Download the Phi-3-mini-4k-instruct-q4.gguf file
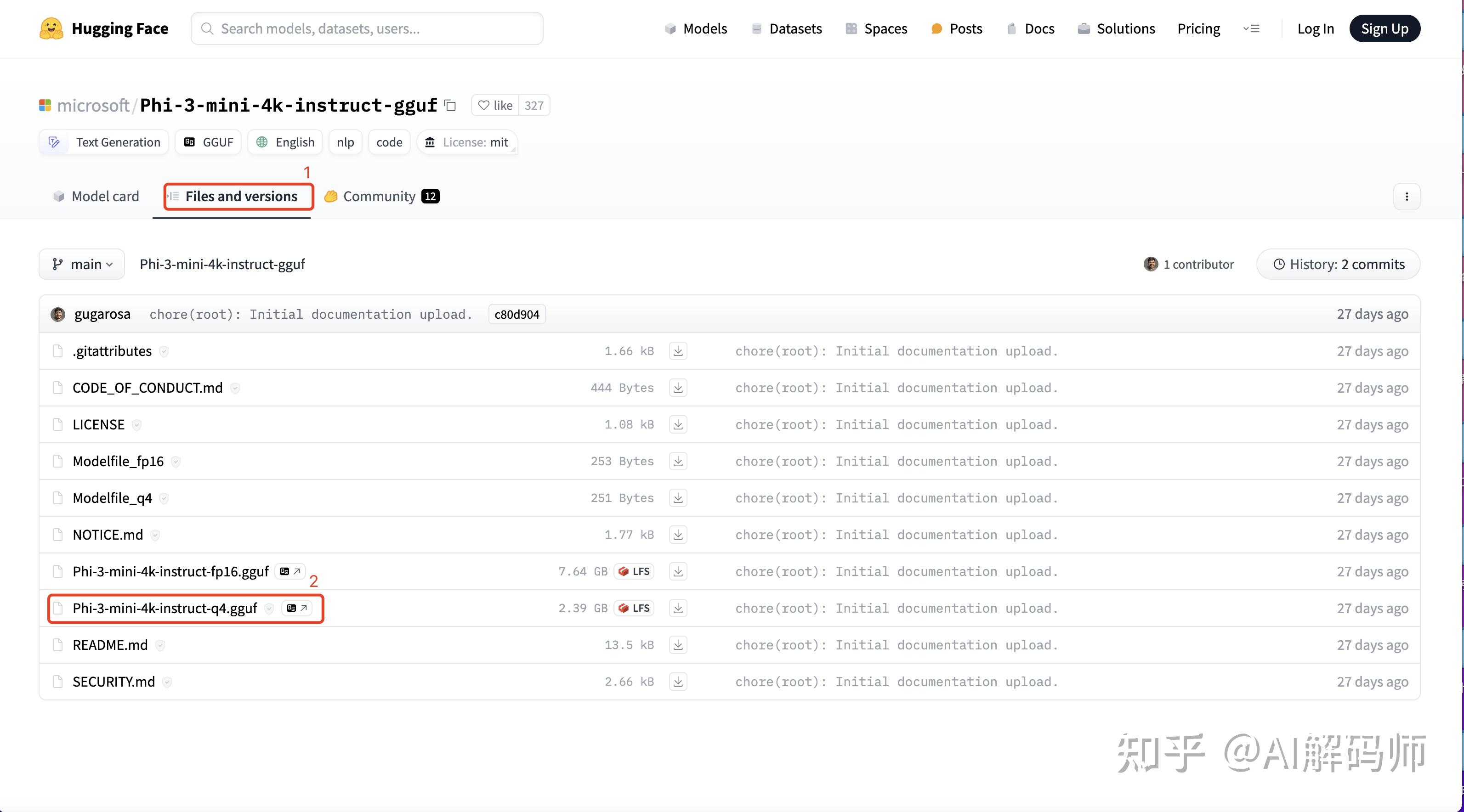The image size is (1464, 812). point(678,608)
